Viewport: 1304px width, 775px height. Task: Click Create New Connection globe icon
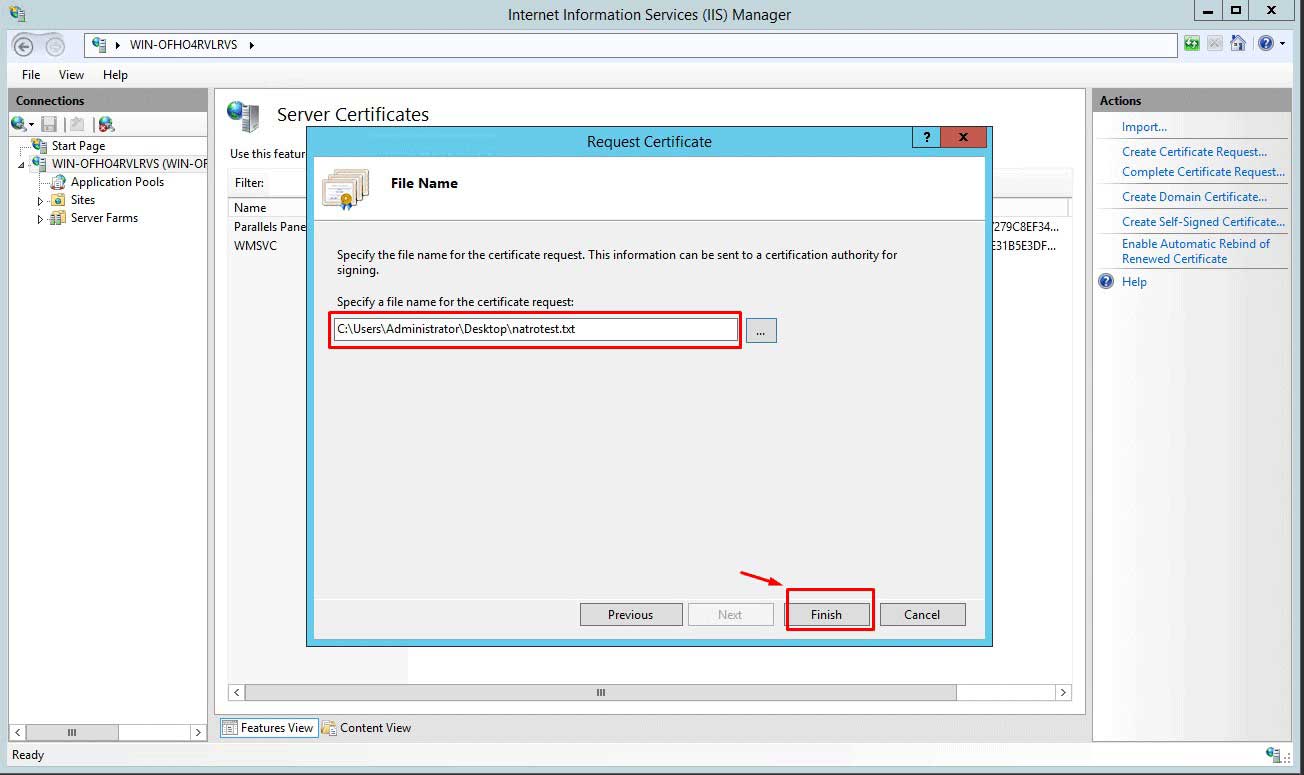[x=19, y=124]
